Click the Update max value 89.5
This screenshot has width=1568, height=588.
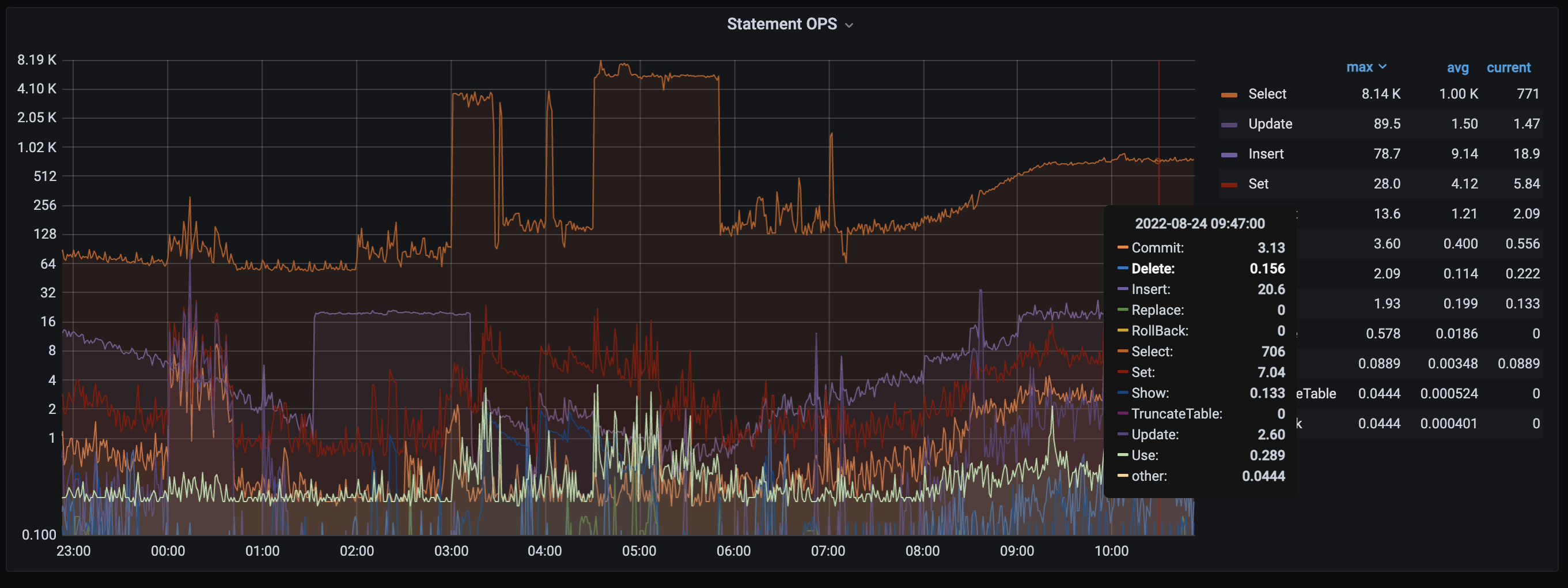1387,124
